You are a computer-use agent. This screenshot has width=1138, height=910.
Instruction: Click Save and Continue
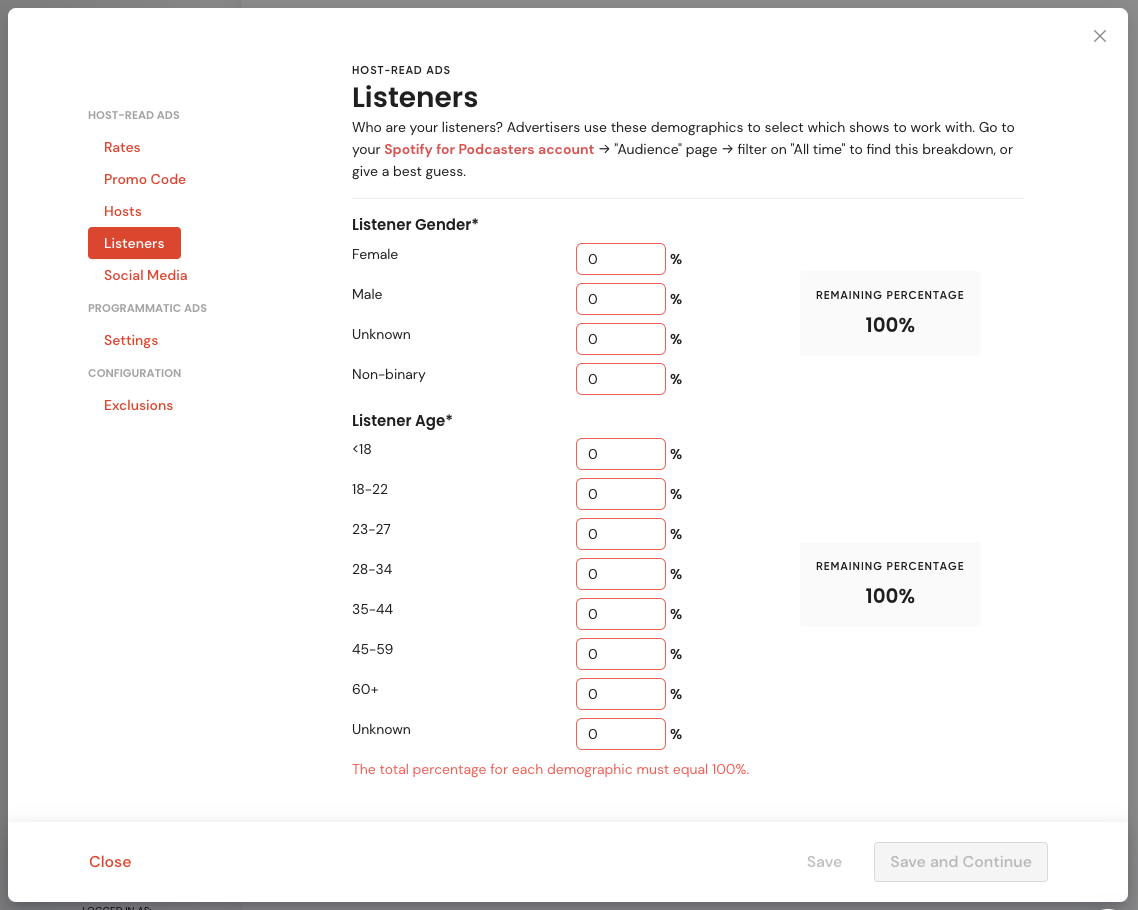tap(960, 861)
